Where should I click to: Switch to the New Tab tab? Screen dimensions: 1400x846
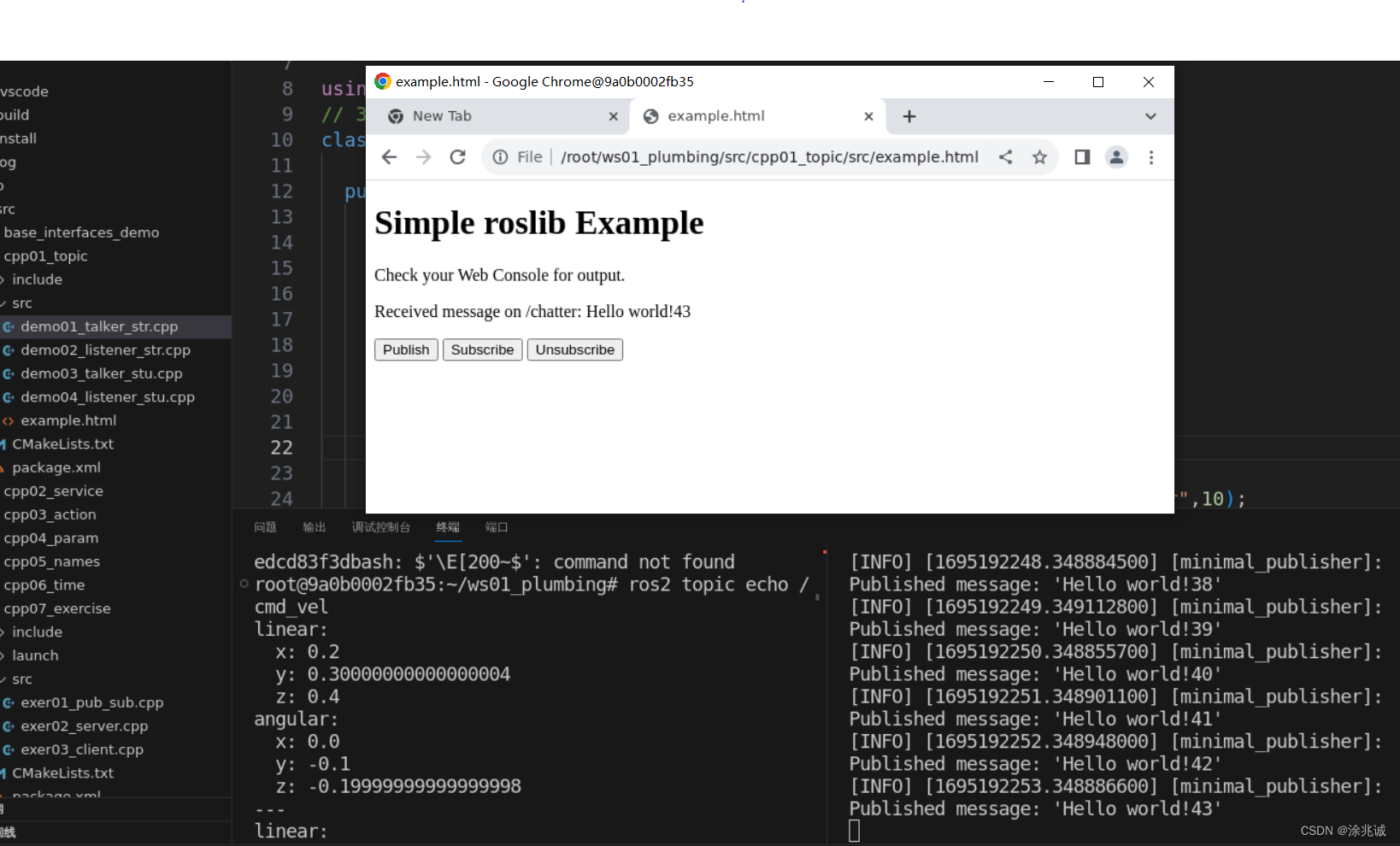pyautogui.click(x=503, y=116)
